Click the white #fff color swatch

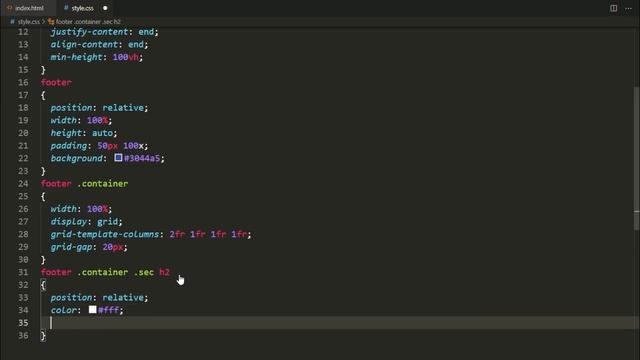coord(93,309)
